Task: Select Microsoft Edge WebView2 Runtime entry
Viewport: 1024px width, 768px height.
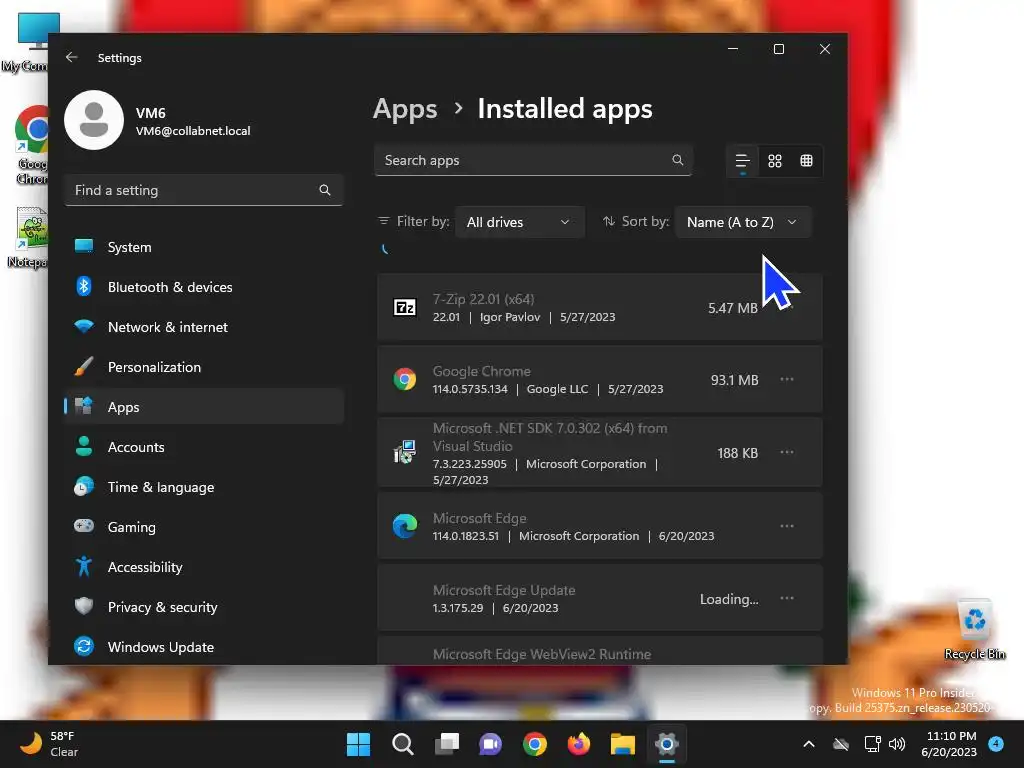Action: (x=541, y=654)
